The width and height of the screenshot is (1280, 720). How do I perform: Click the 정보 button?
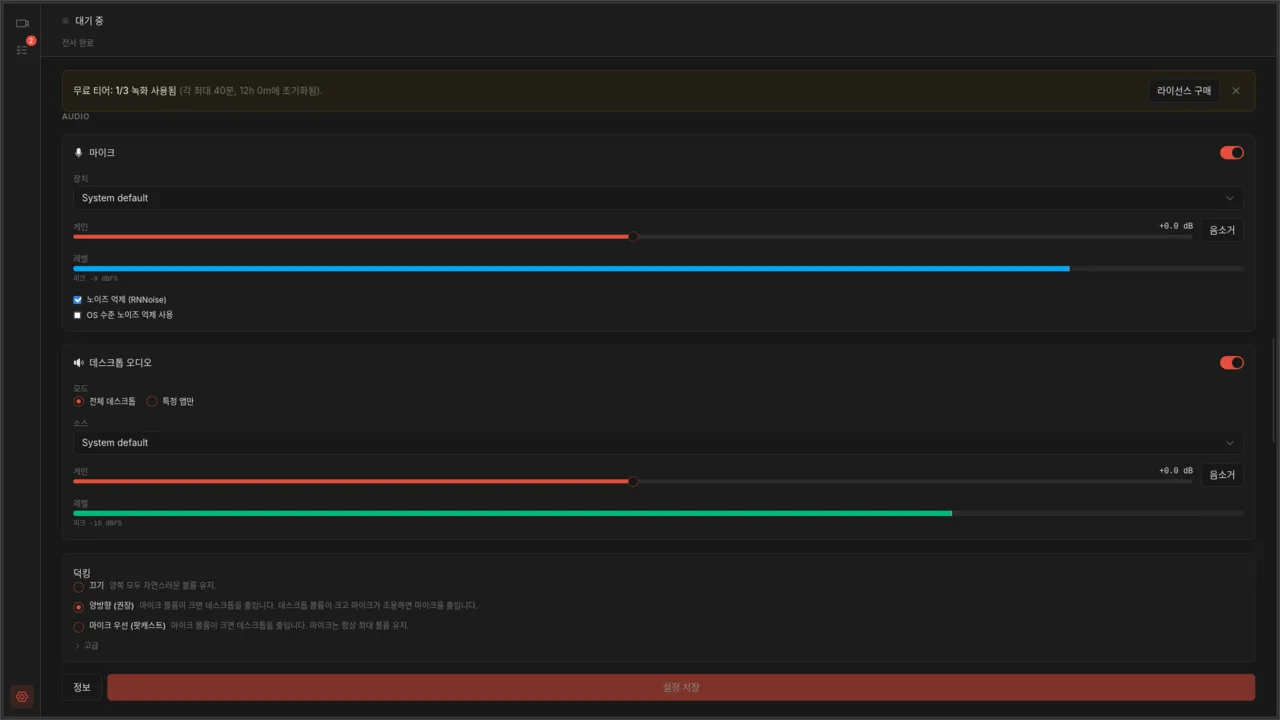point(82,687)
